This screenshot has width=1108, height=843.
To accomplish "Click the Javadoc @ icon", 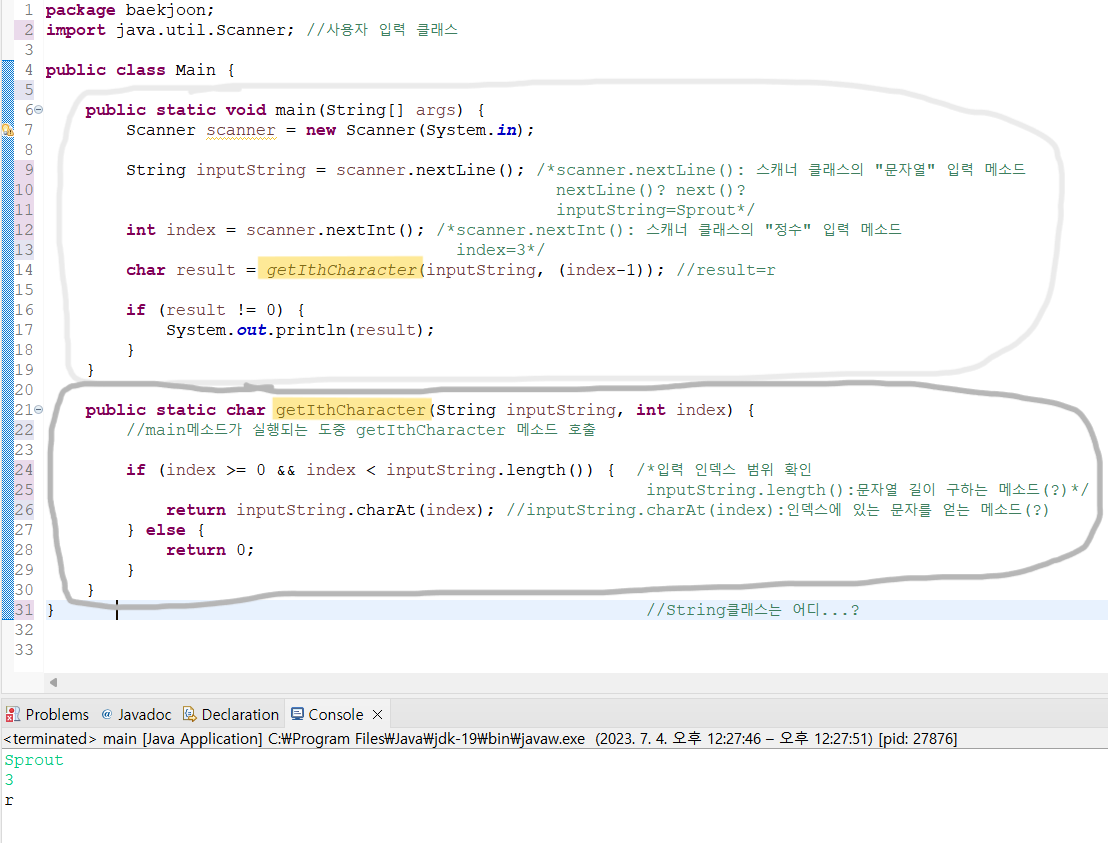I will pos(107,714).
